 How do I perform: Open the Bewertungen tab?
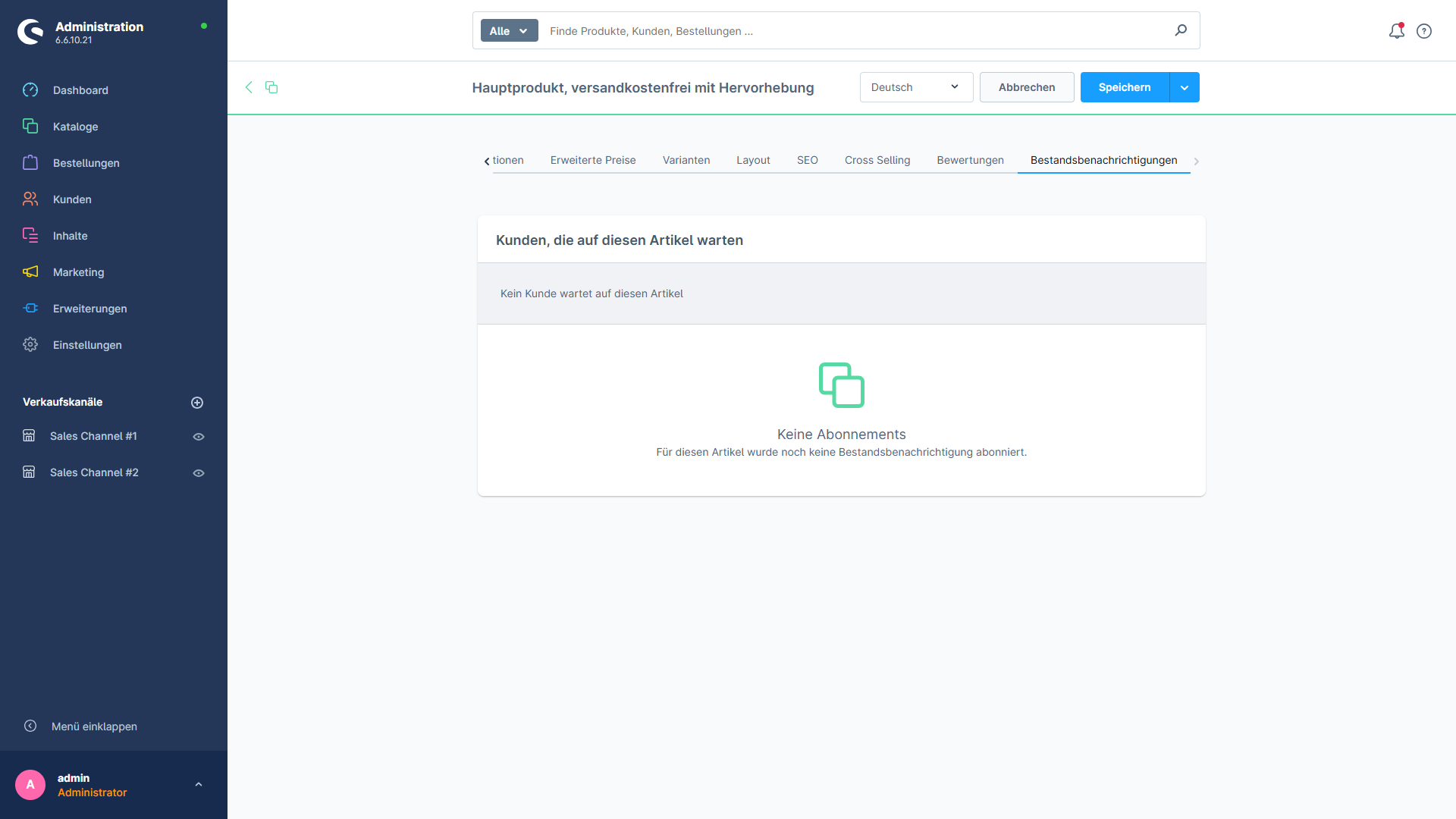point(970,160)
